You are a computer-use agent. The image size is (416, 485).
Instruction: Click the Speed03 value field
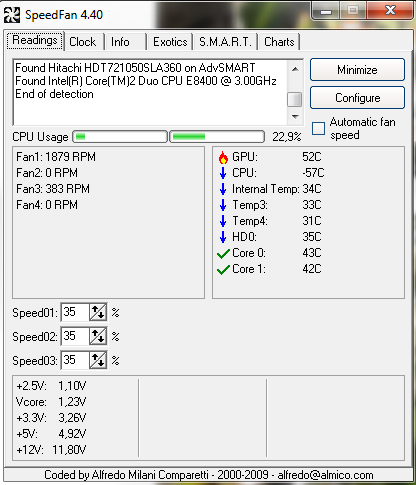75,360
